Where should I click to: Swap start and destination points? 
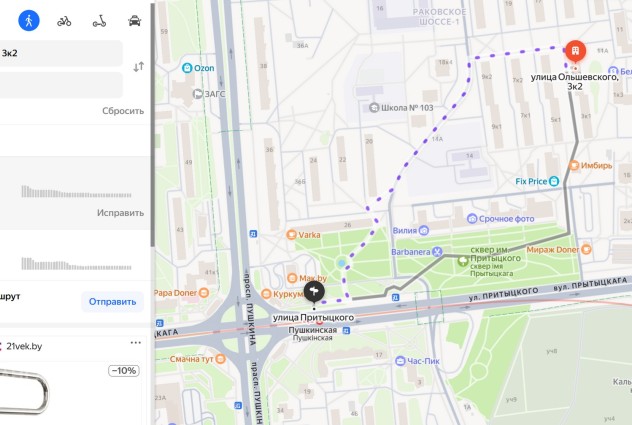pos(139,67)
